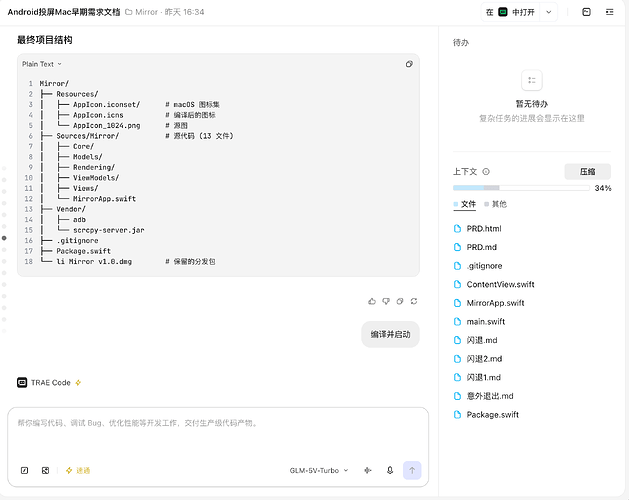Give thumbs down to the response
The height and width of the screenshot is (500, 629).
pyautogui.click(x=386, y=301)
